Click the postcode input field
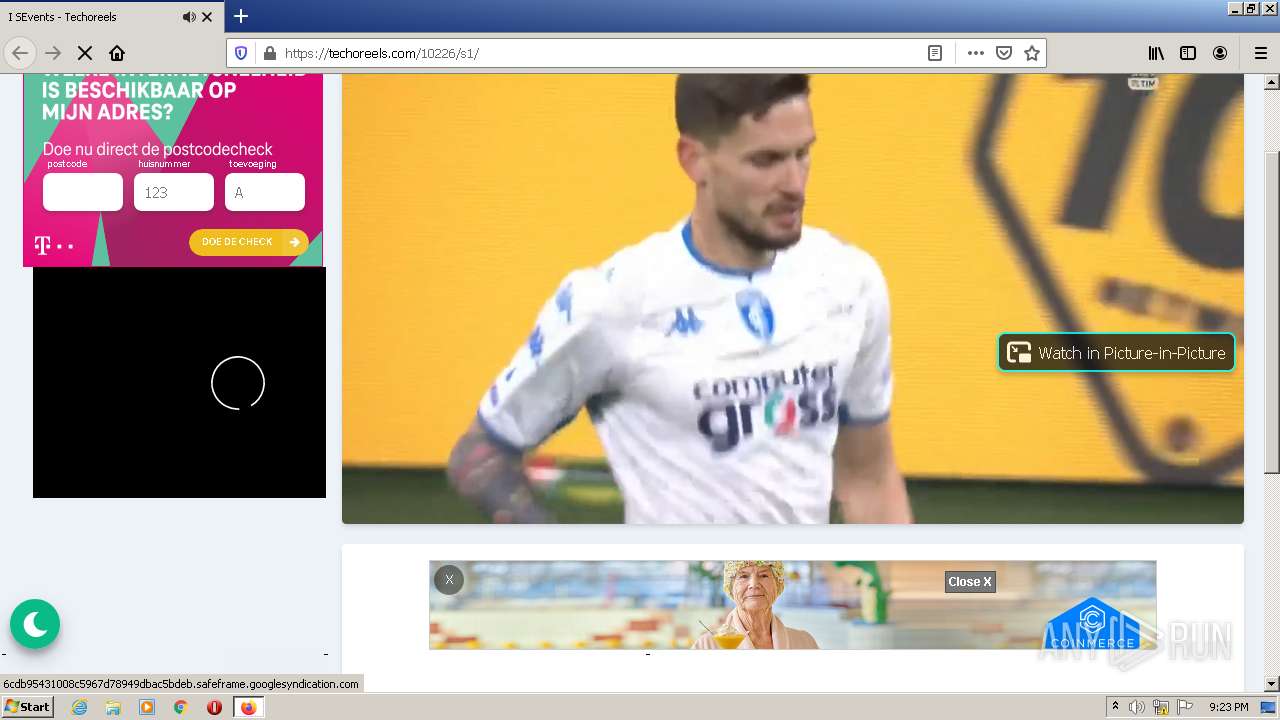Viewport: 1280px width, 720px height. (x=83, y=192)
